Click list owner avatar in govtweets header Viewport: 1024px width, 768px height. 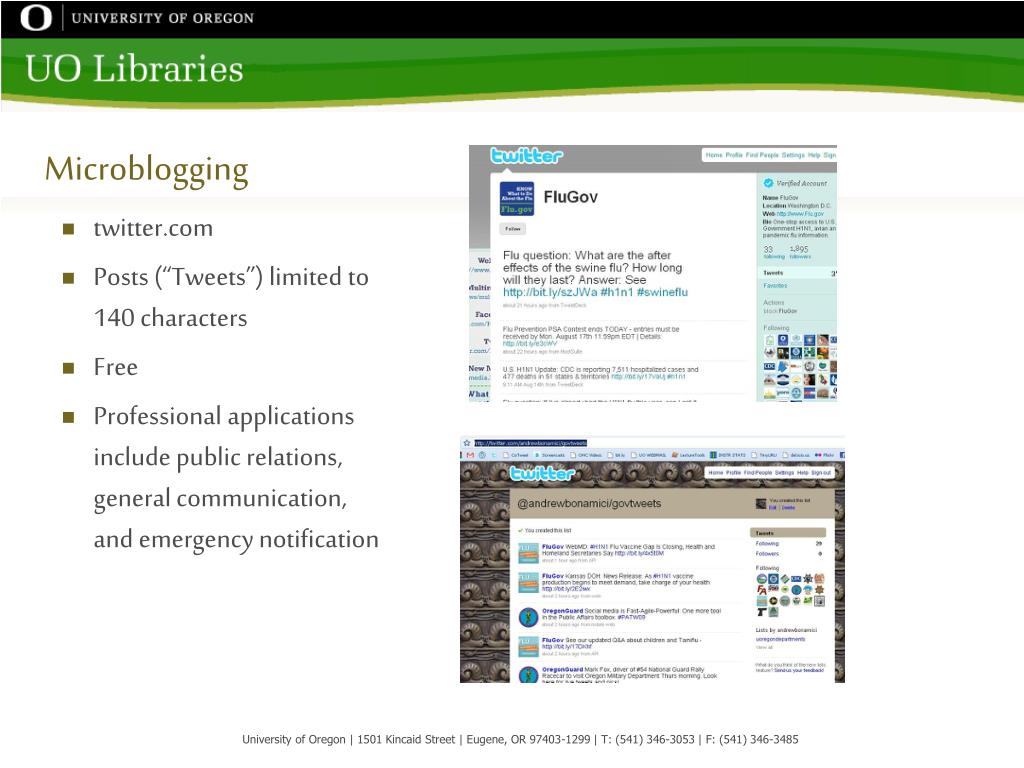point(761,504)
